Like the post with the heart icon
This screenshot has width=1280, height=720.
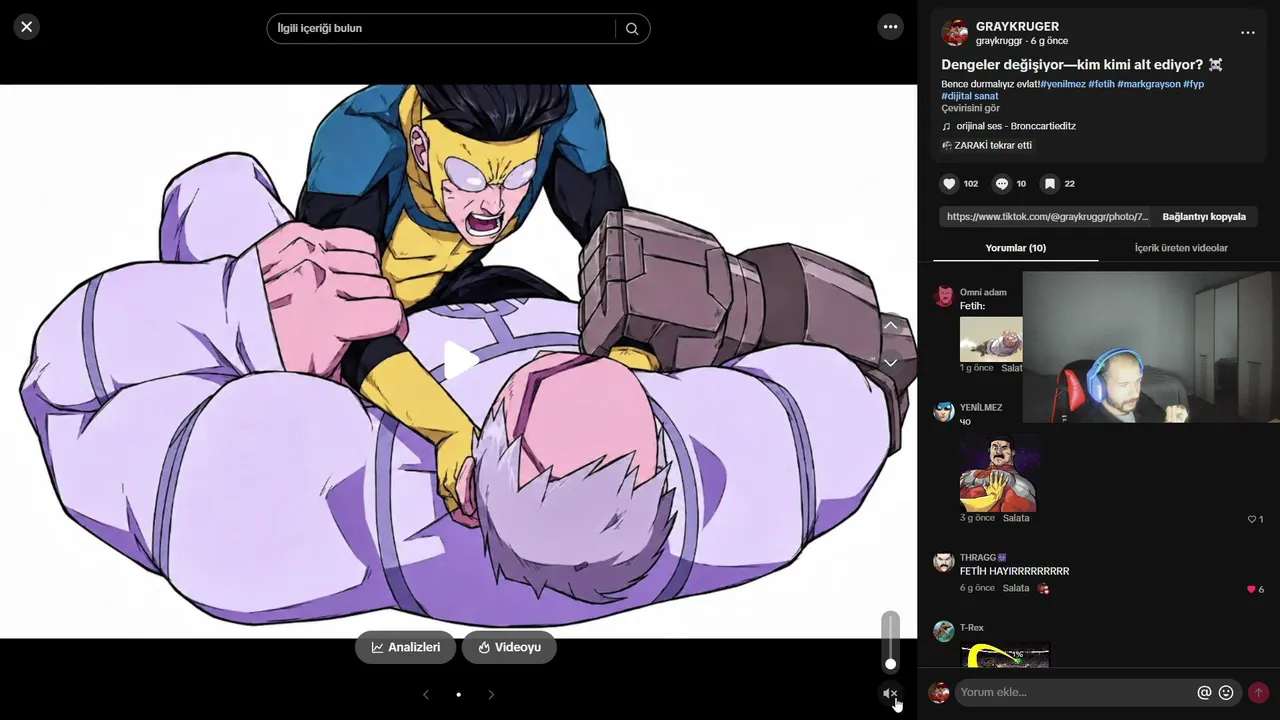[x=949, y=184]
